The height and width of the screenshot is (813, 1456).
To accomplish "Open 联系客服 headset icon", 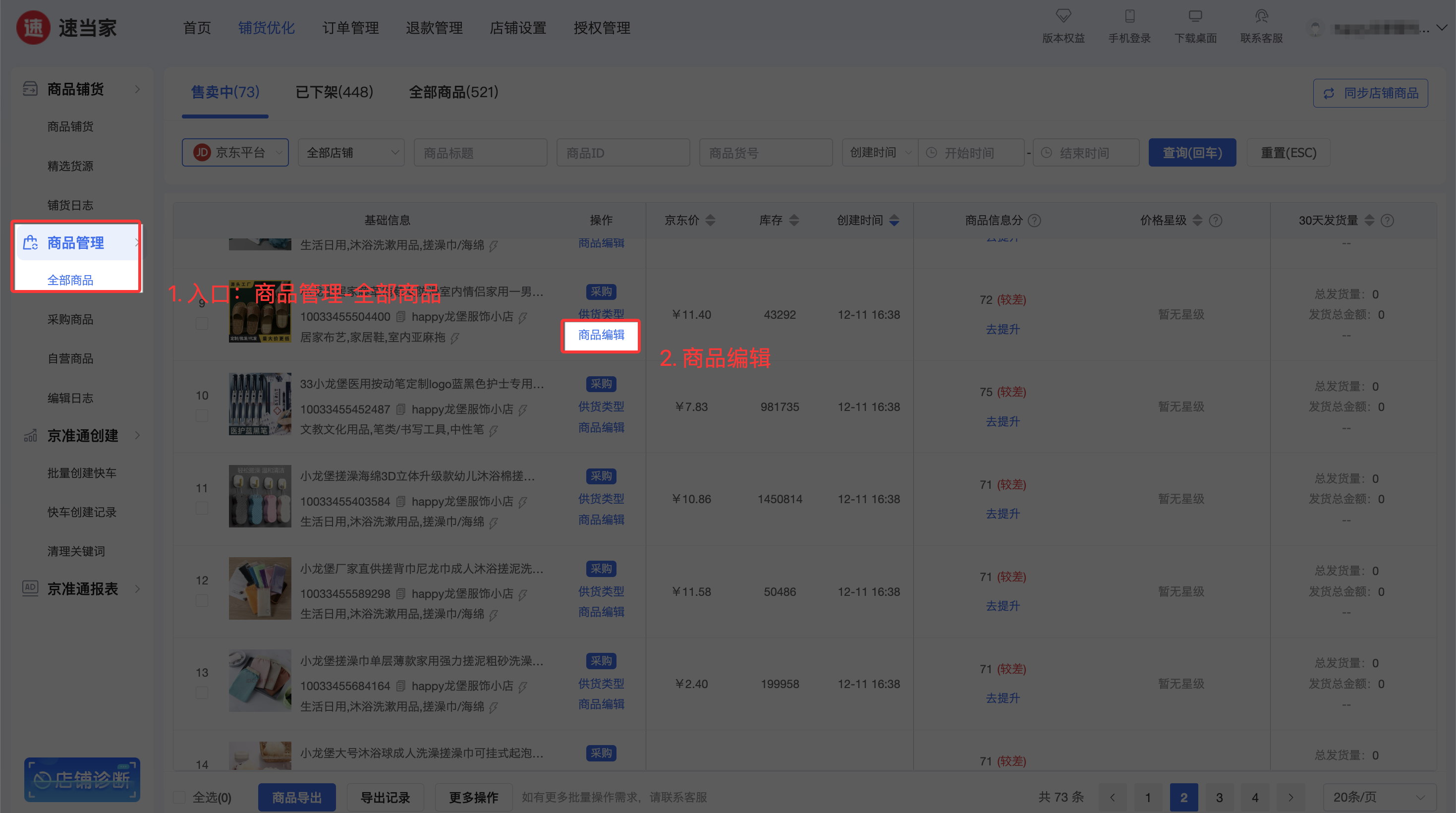I will pos(1261,16).
